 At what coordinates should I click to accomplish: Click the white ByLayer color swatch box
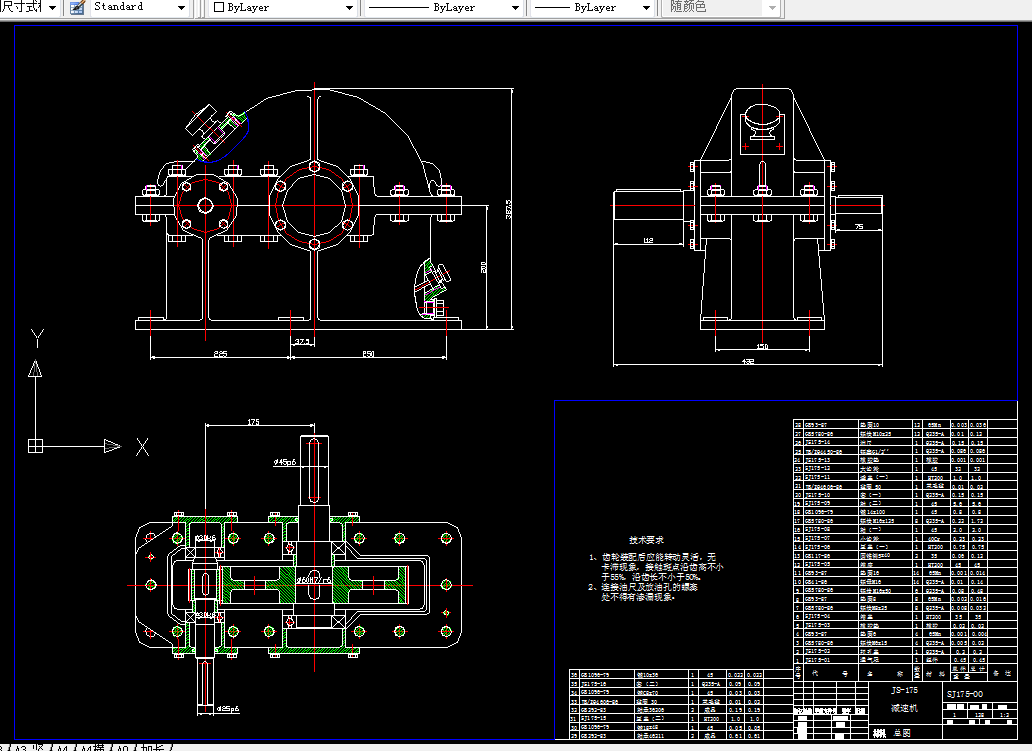click(x=219, y=8)
